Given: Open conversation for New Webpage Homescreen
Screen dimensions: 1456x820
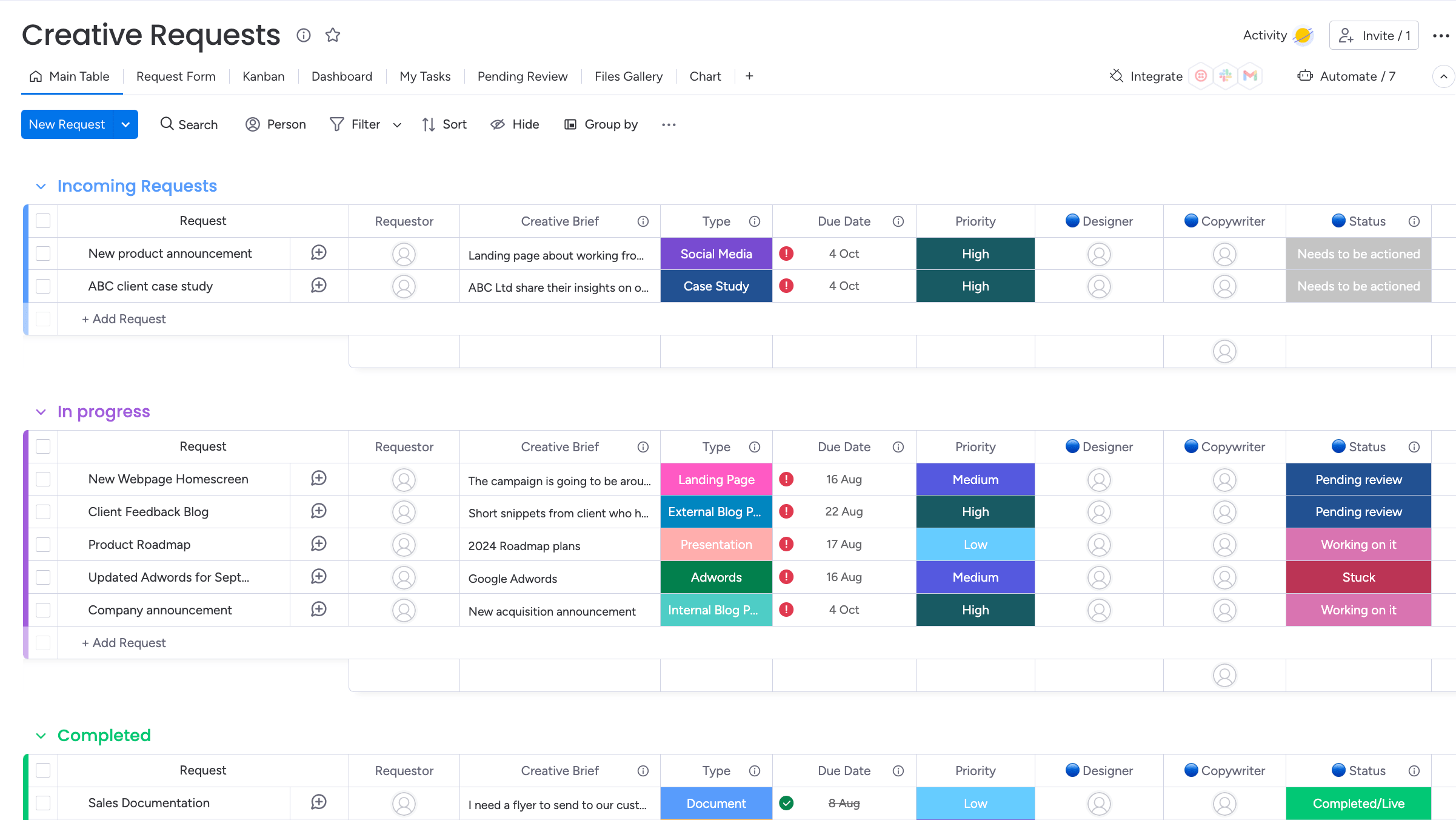Looking at the screenshot, I should (319, 479).
